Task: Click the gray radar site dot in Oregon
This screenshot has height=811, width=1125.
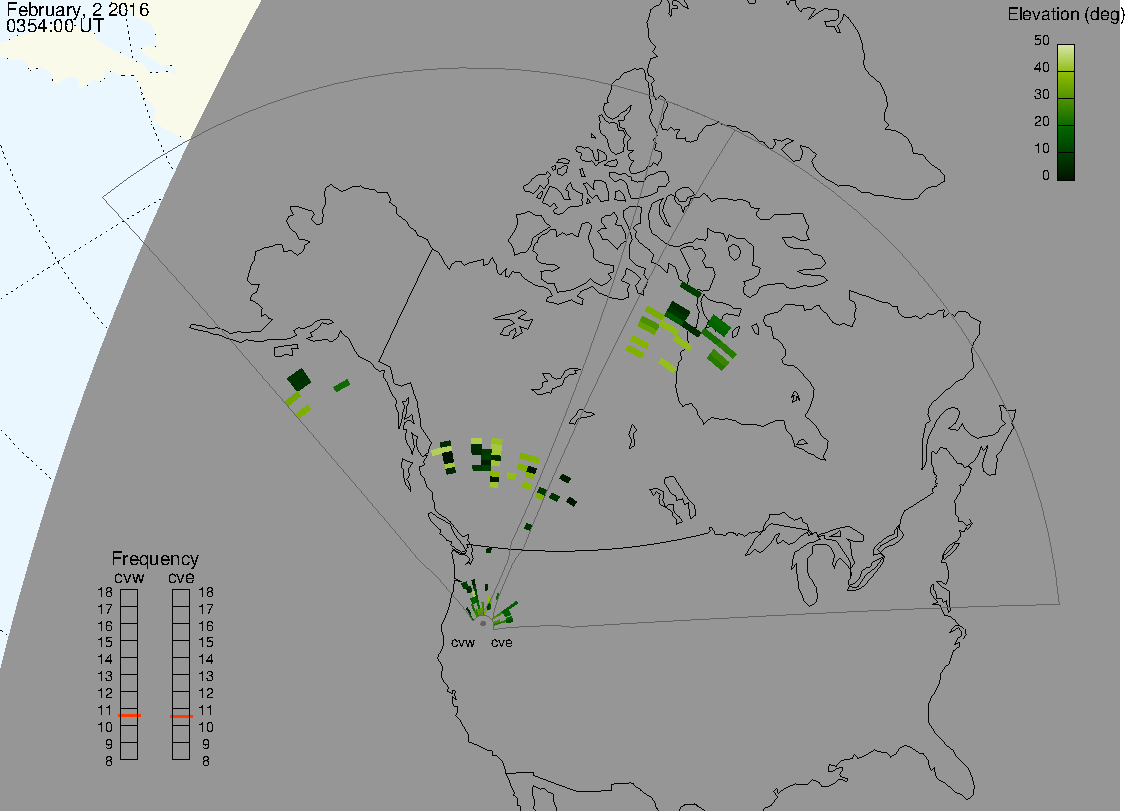Action: 483,623
